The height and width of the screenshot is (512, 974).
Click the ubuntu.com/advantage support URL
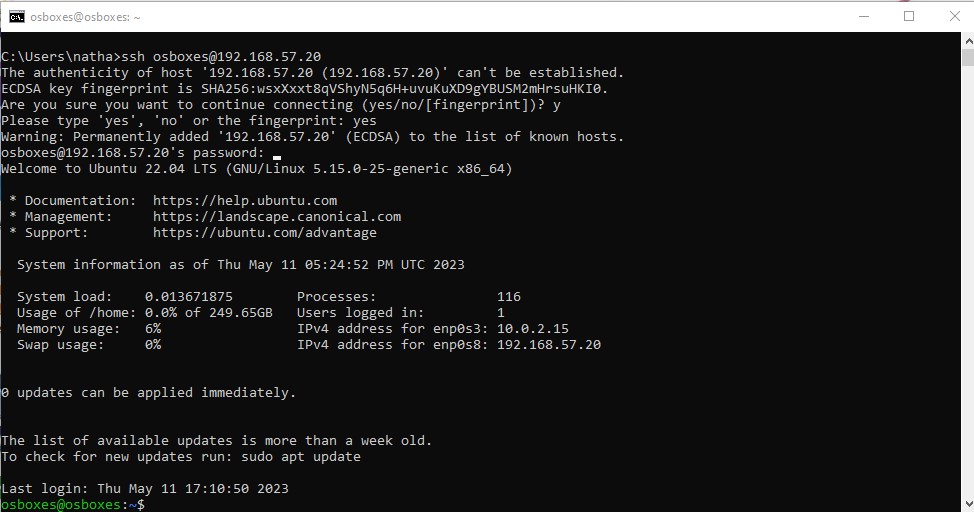coord(265,233)
